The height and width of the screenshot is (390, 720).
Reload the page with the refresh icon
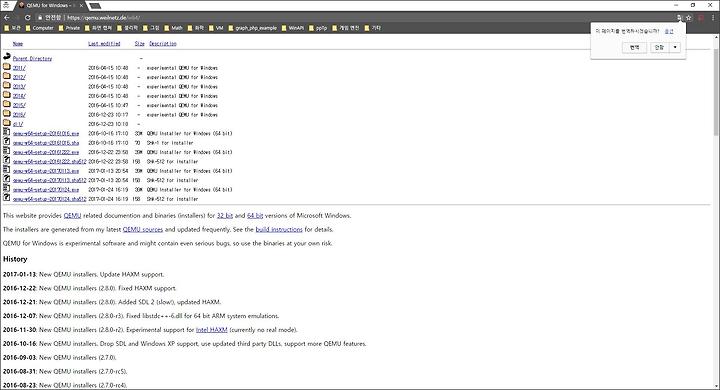(28, 17)
